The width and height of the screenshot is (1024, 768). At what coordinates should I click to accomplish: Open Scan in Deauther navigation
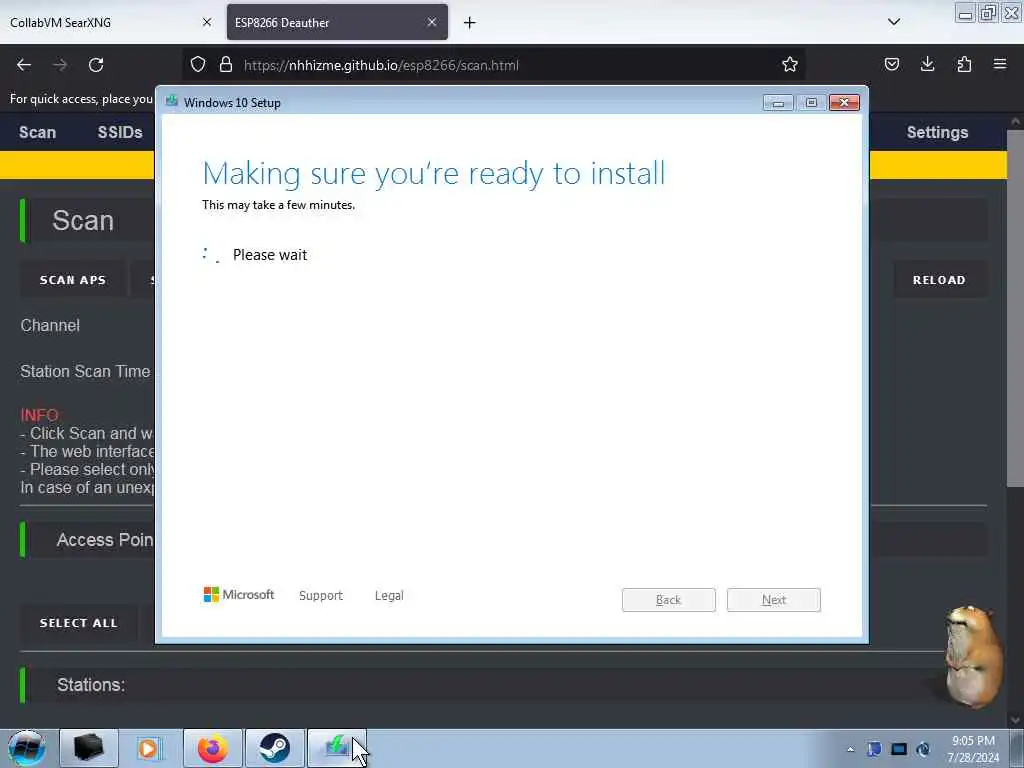(x=37, y=132)
